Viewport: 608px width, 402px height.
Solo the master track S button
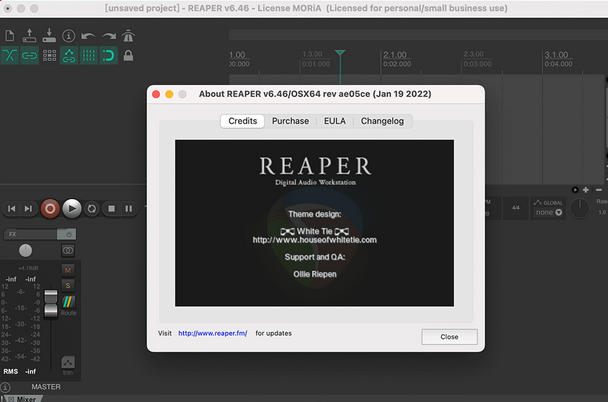[68, 286]
